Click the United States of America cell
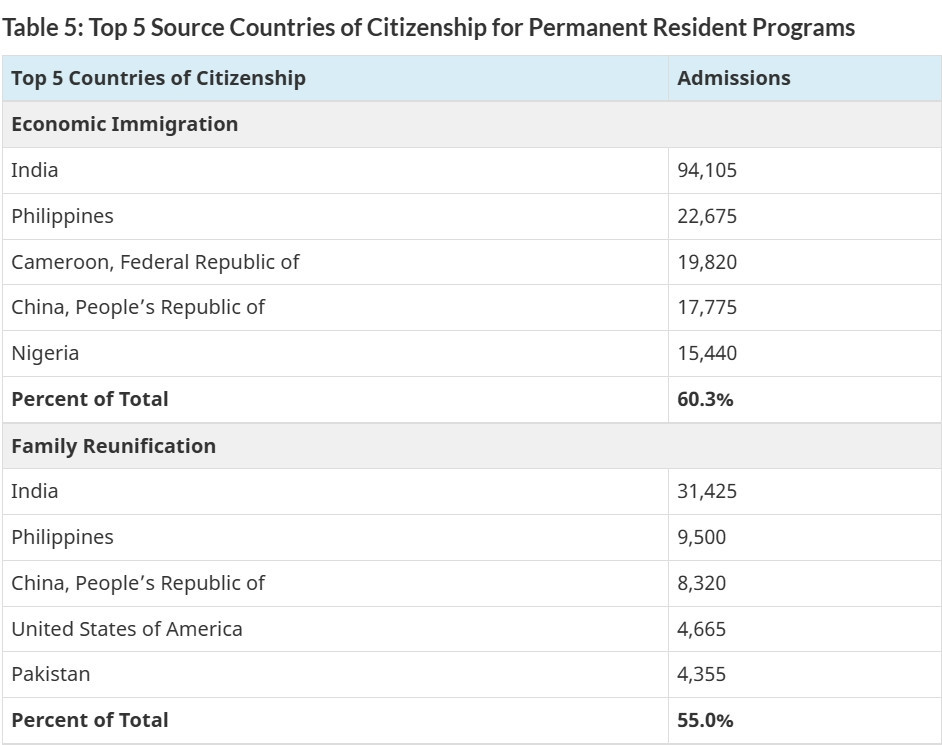Image resolution: width=942 pixels, height=745 pixels. (x=127, y=629)
